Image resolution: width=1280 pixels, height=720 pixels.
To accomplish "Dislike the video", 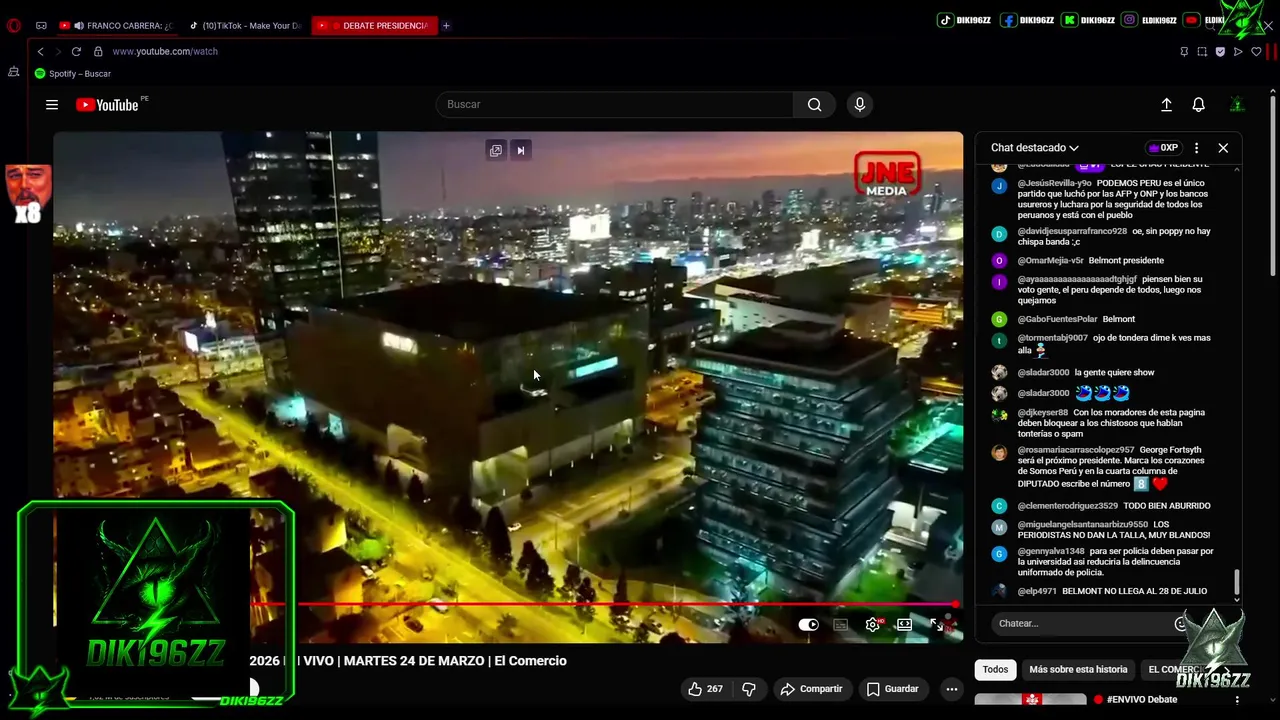I will [748, 689].
